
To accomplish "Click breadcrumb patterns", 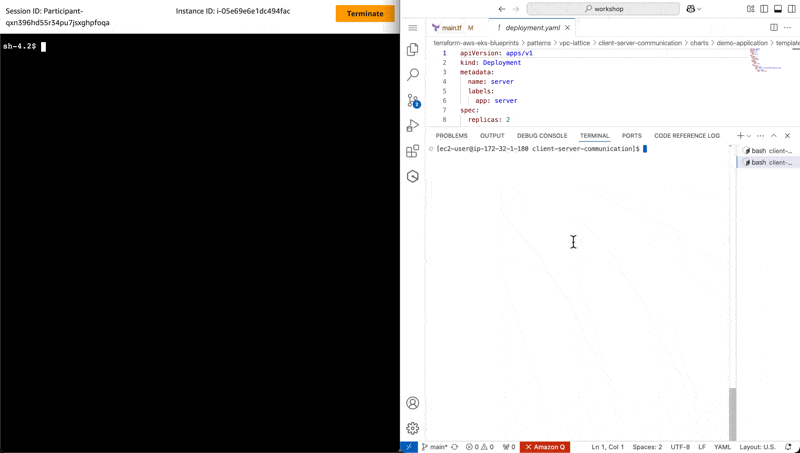I will (x=538, y=43).
